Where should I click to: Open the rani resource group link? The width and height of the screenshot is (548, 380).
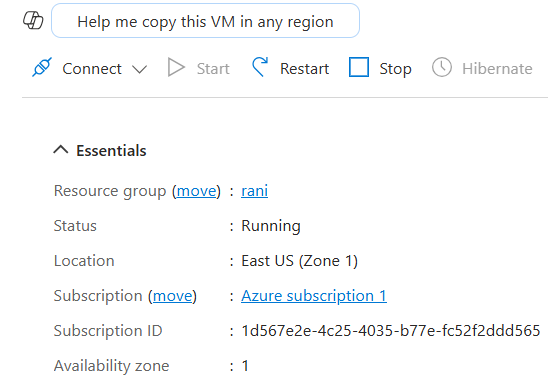[x=254, y=191]
